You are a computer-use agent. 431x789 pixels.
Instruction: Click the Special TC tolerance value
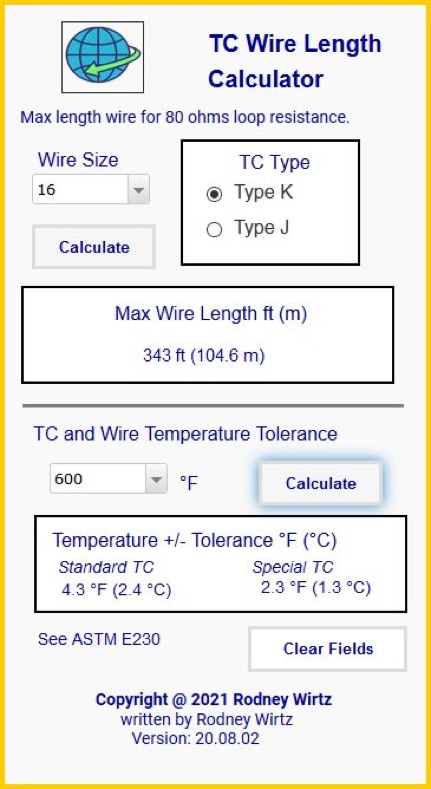pyautogui.click(x=316, y=587)
